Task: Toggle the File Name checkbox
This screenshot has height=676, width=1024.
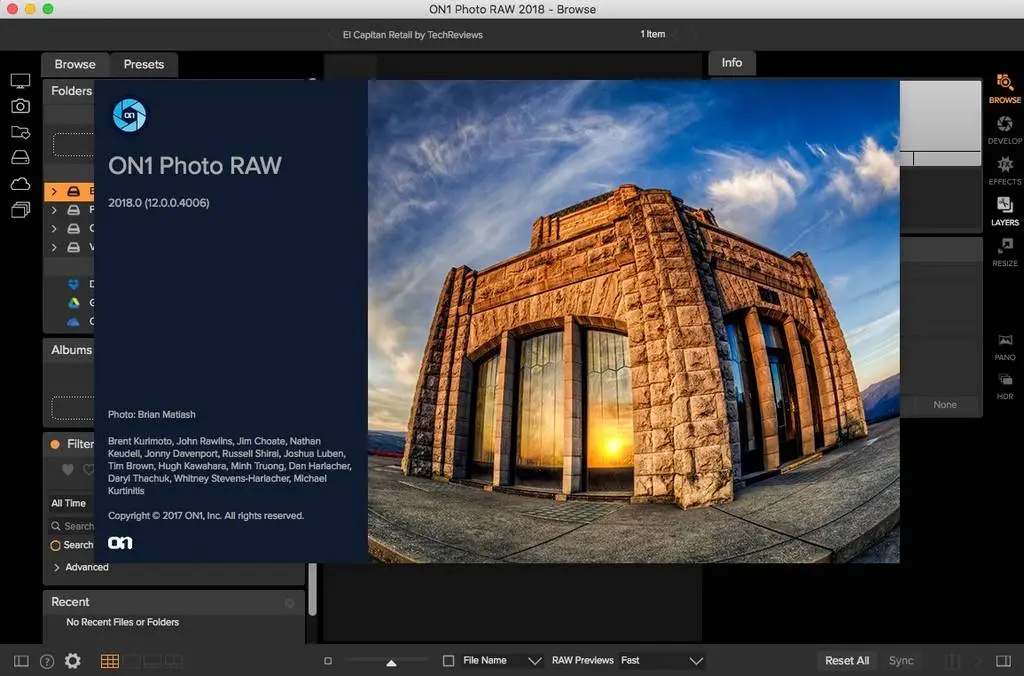Action: coord(449,661)
